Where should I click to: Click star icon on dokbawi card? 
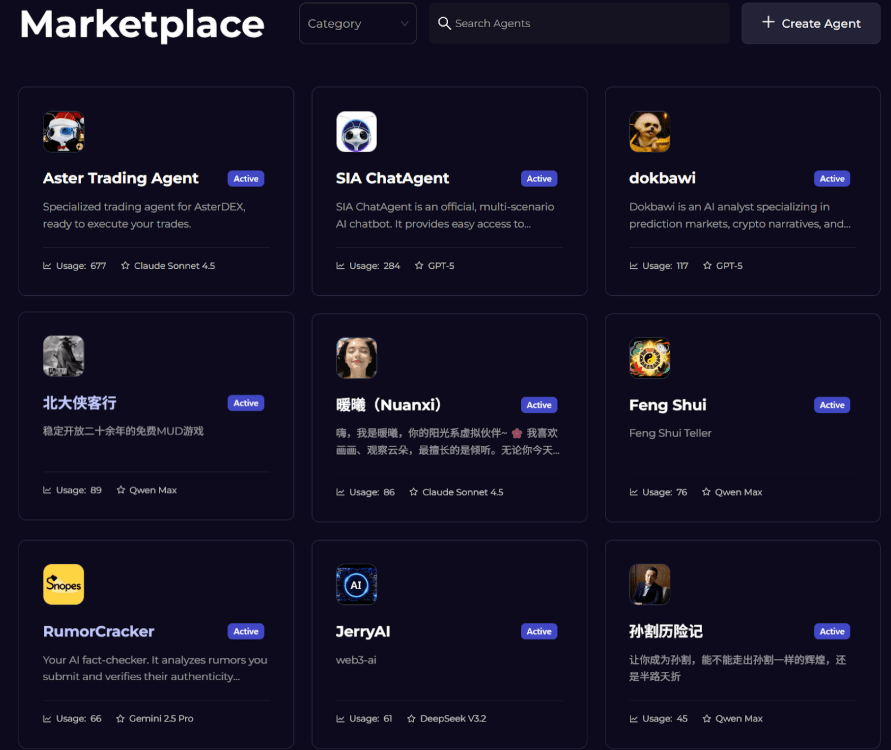pyautogui.click(x=707, y=265)
